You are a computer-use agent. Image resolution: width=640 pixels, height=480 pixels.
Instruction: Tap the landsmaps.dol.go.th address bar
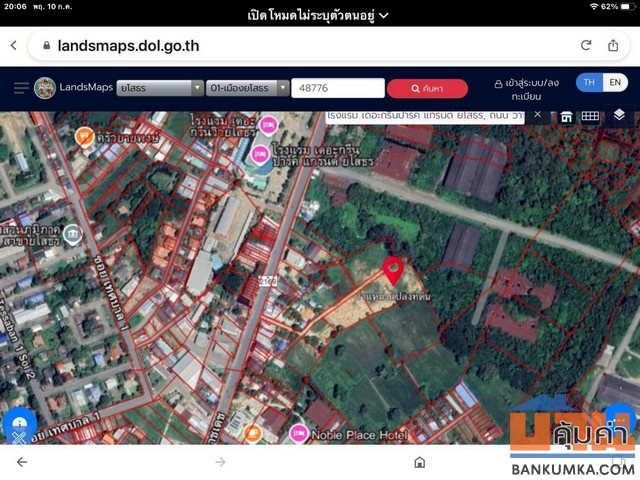pyautogui.click(x=329, y=46)
